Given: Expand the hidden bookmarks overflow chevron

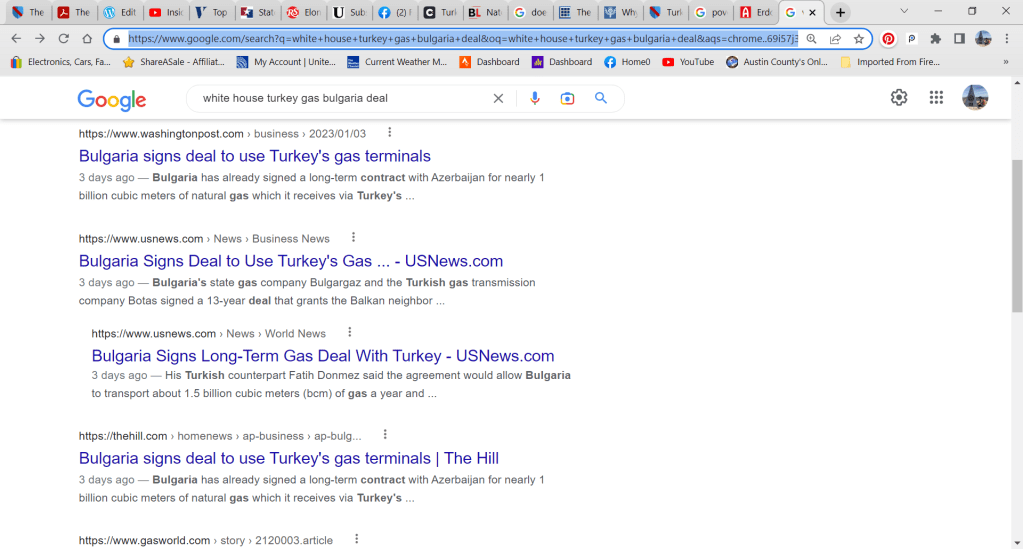Looking at the screenshot, I should pyautogui.click(x=1005, y=62).
